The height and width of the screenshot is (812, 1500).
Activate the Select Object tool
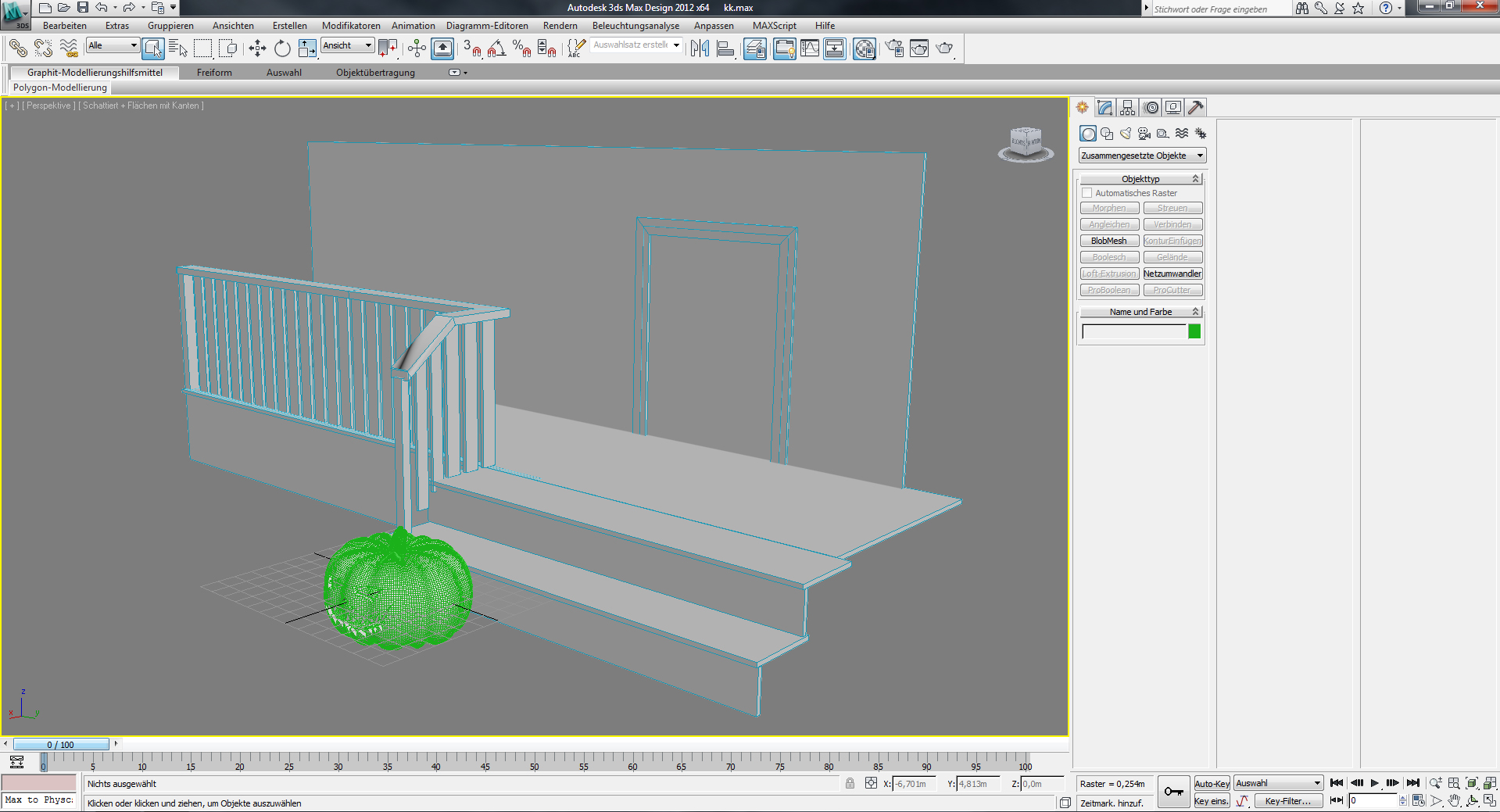tap(153, 48)
